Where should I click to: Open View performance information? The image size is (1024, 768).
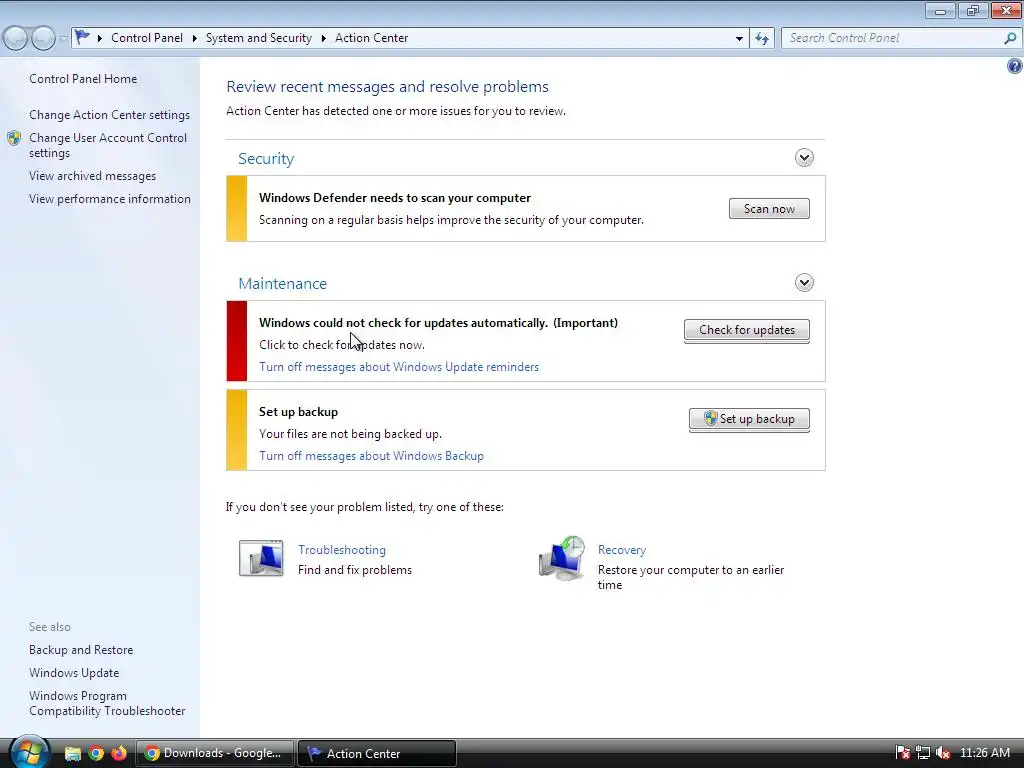[x=110, y=199]
